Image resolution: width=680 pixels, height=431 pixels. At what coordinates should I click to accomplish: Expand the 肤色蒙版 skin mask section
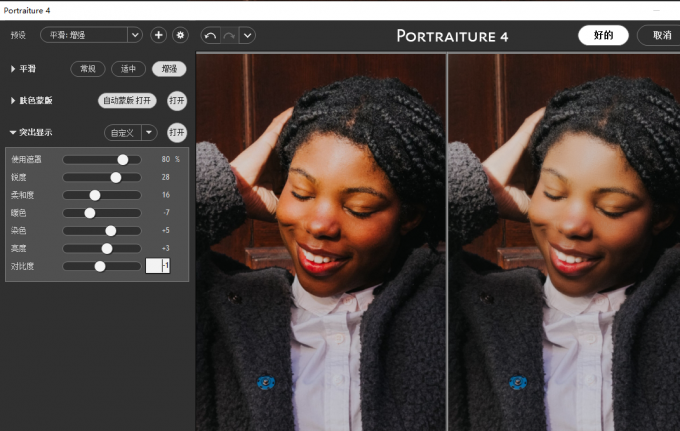point(13,101)
